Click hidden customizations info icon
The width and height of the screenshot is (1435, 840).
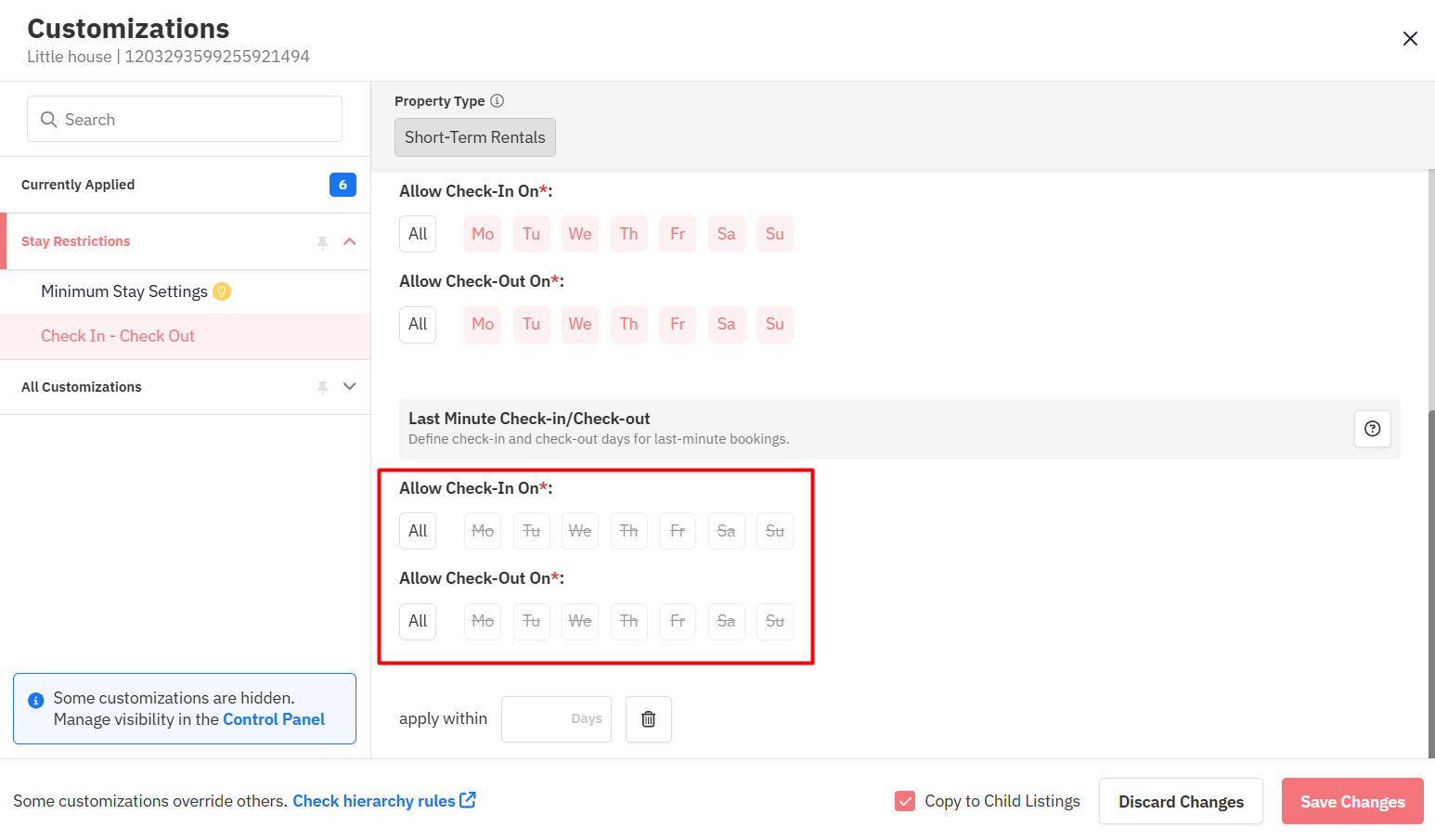(36, 700)
